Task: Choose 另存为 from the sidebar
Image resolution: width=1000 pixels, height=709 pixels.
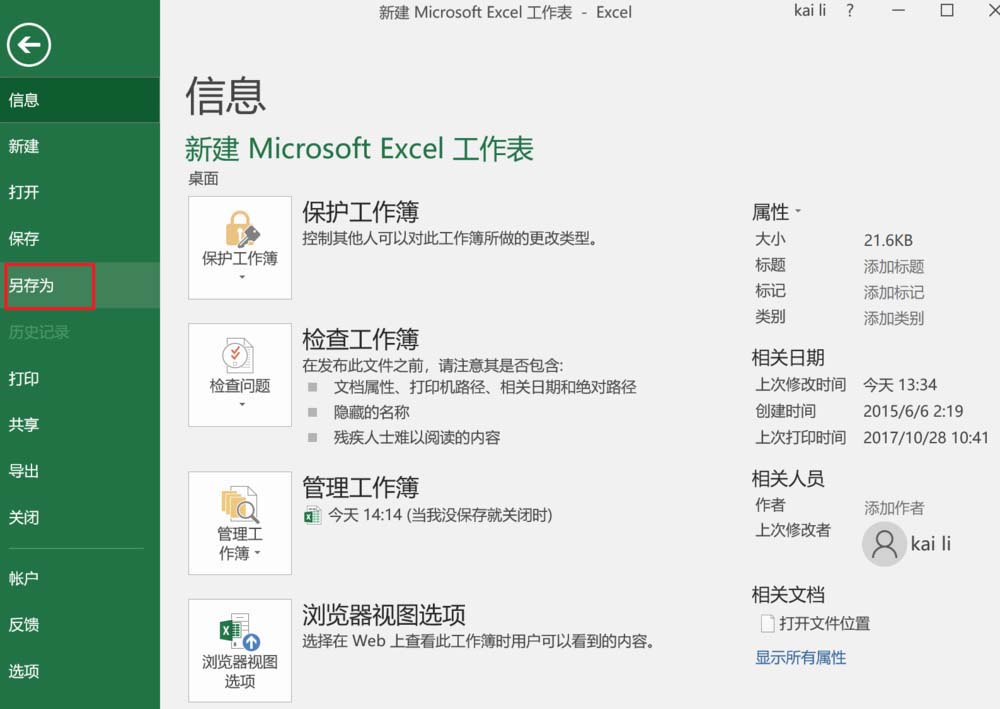Action: (80, 285)
